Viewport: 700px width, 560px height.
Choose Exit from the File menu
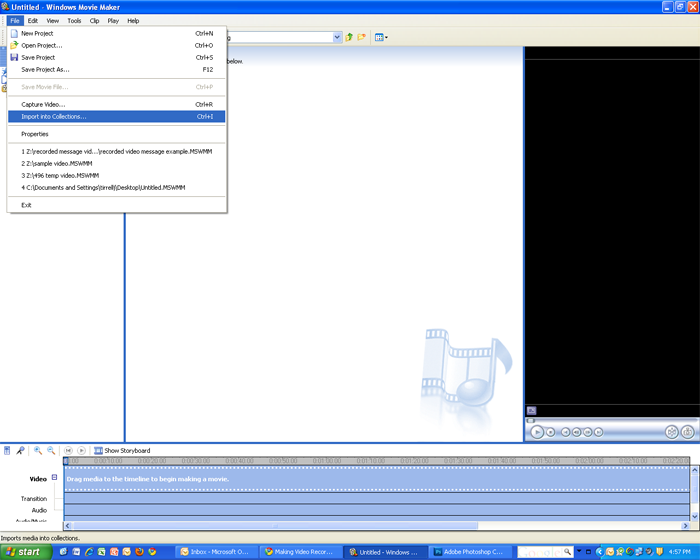click(117, 205)
